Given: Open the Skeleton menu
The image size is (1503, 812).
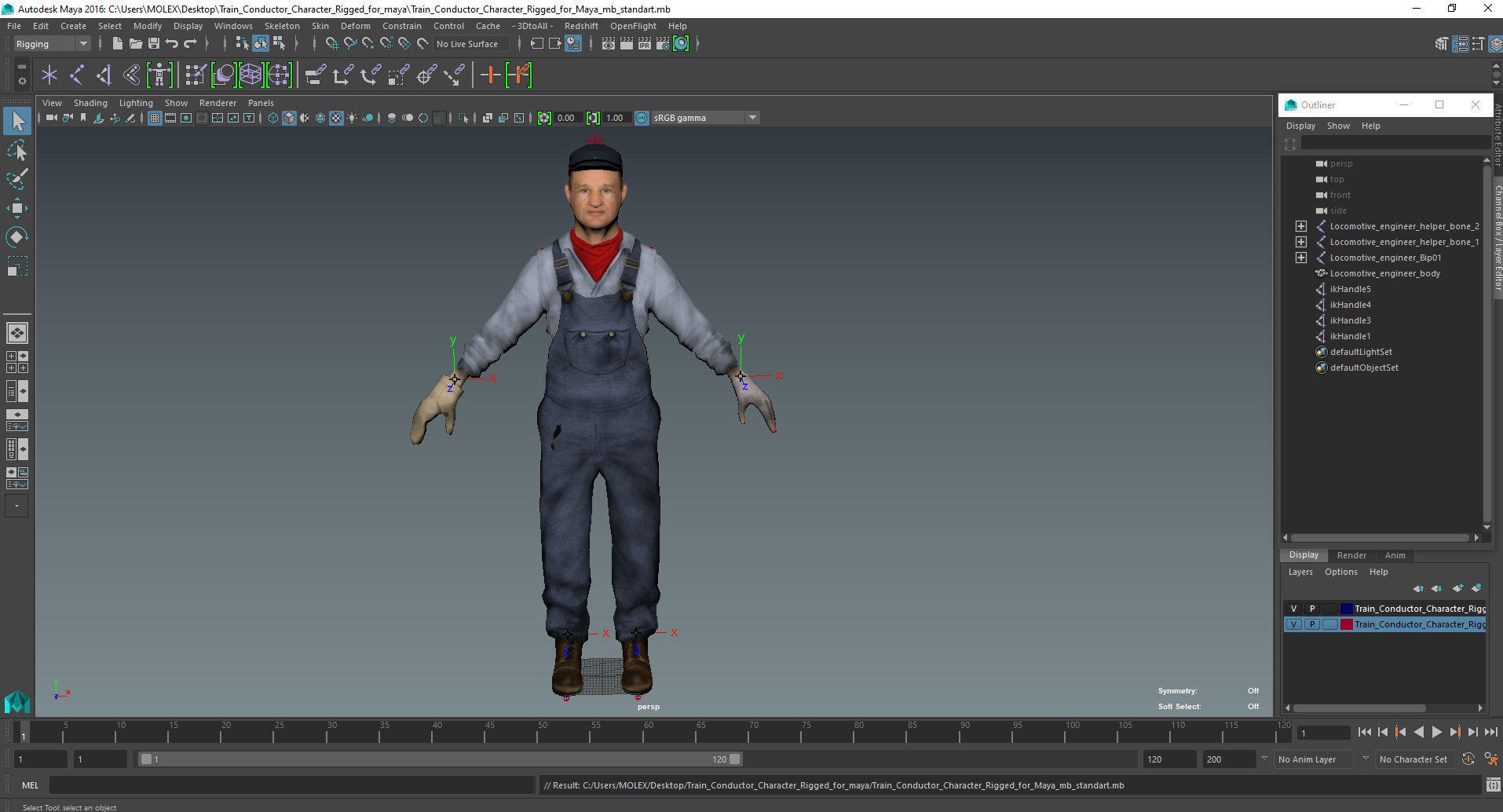Looking at the screenshot, I should [x=282, y=26].
